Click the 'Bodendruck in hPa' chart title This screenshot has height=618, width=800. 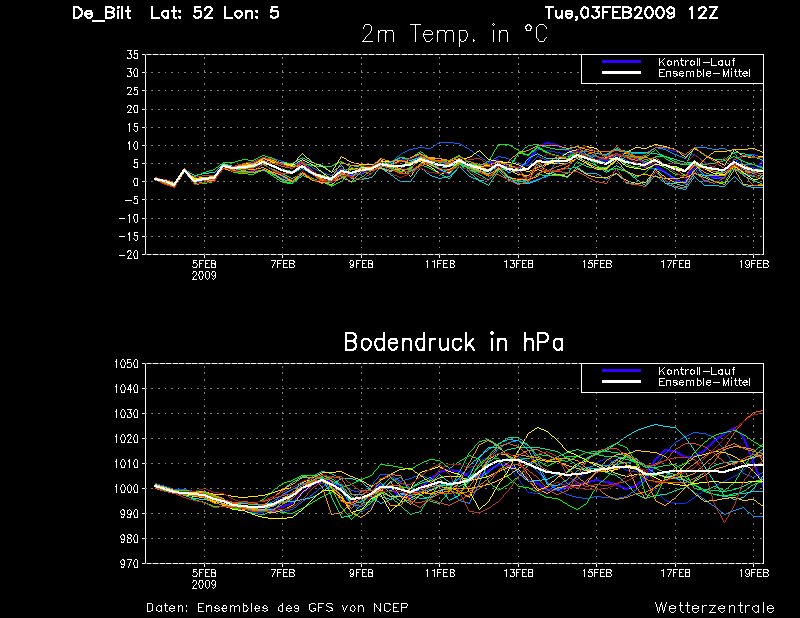[x=454, y=342]
